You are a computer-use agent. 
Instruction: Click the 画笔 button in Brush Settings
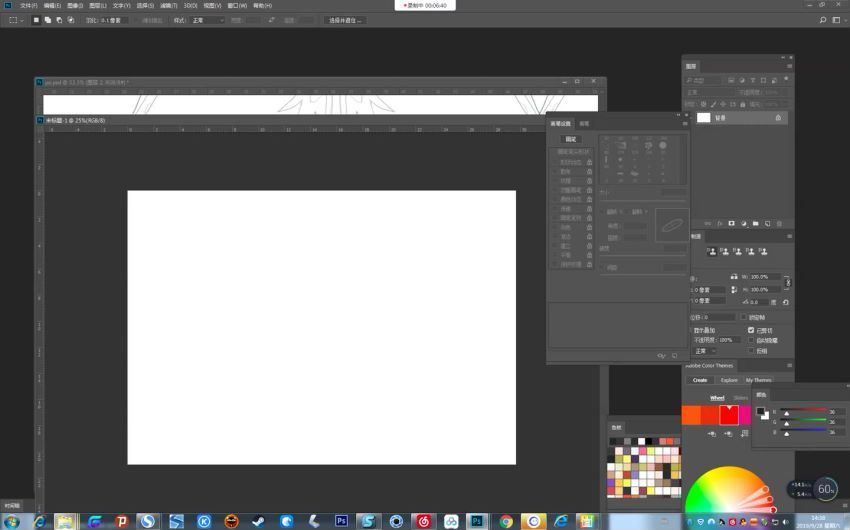click(x=571, y=139)
